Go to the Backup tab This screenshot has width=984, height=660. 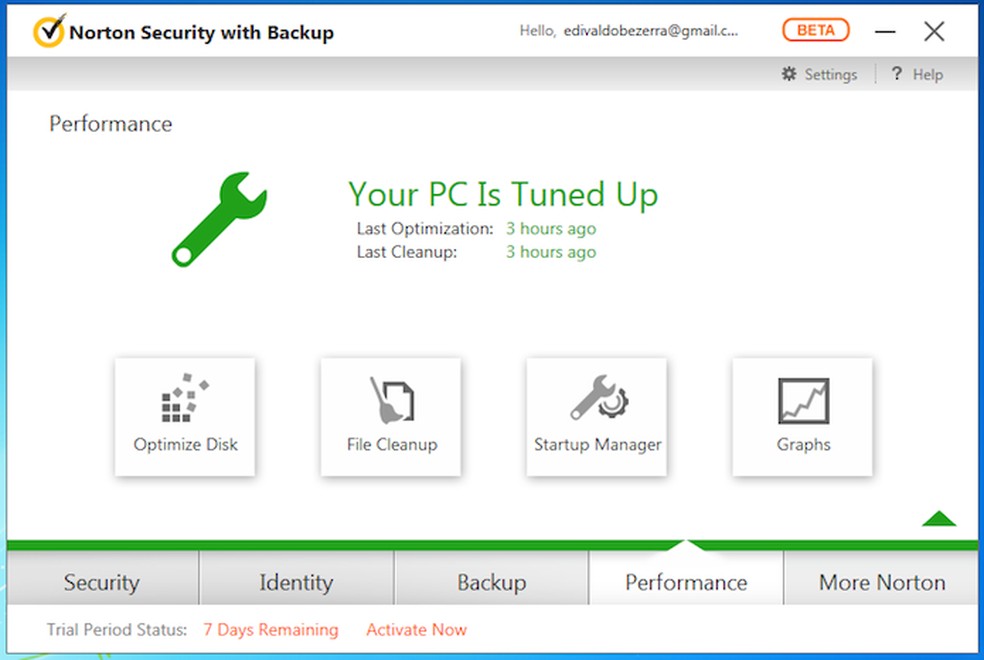[491, 582]
